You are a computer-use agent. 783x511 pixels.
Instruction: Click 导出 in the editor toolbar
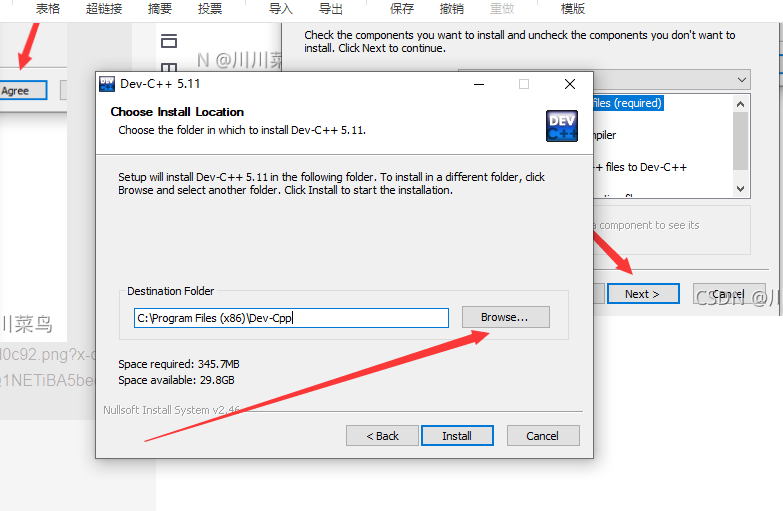coord(331,8)
